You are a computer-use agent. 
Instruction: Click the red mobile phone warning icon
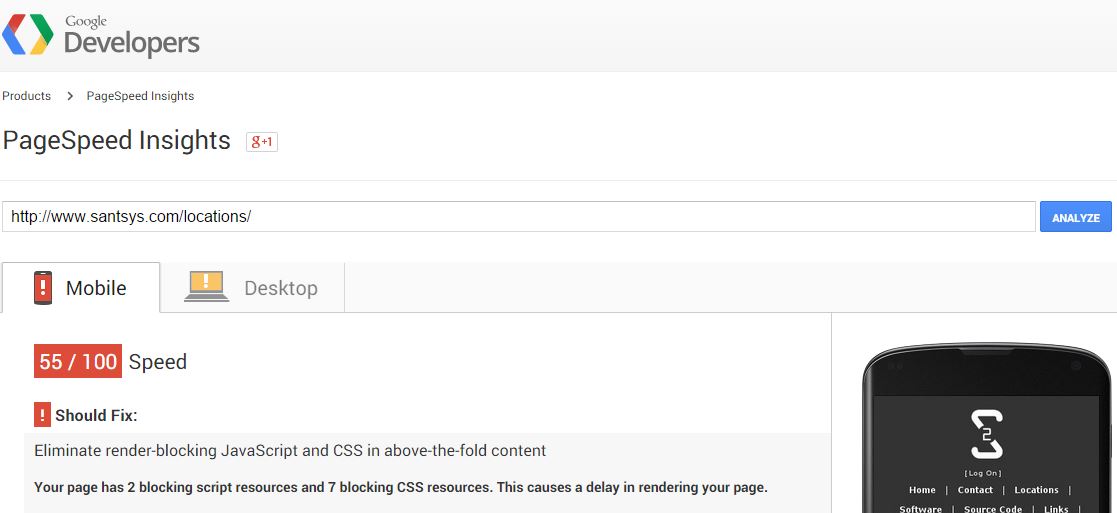pos(43,288)
